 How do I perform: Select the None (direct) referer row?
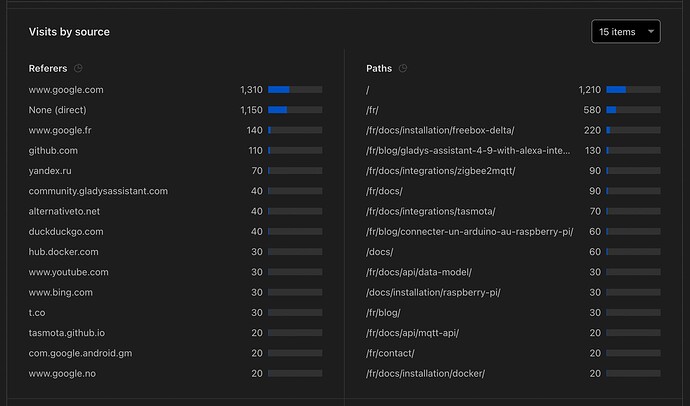pyautogui.click(x=61, y=110)
